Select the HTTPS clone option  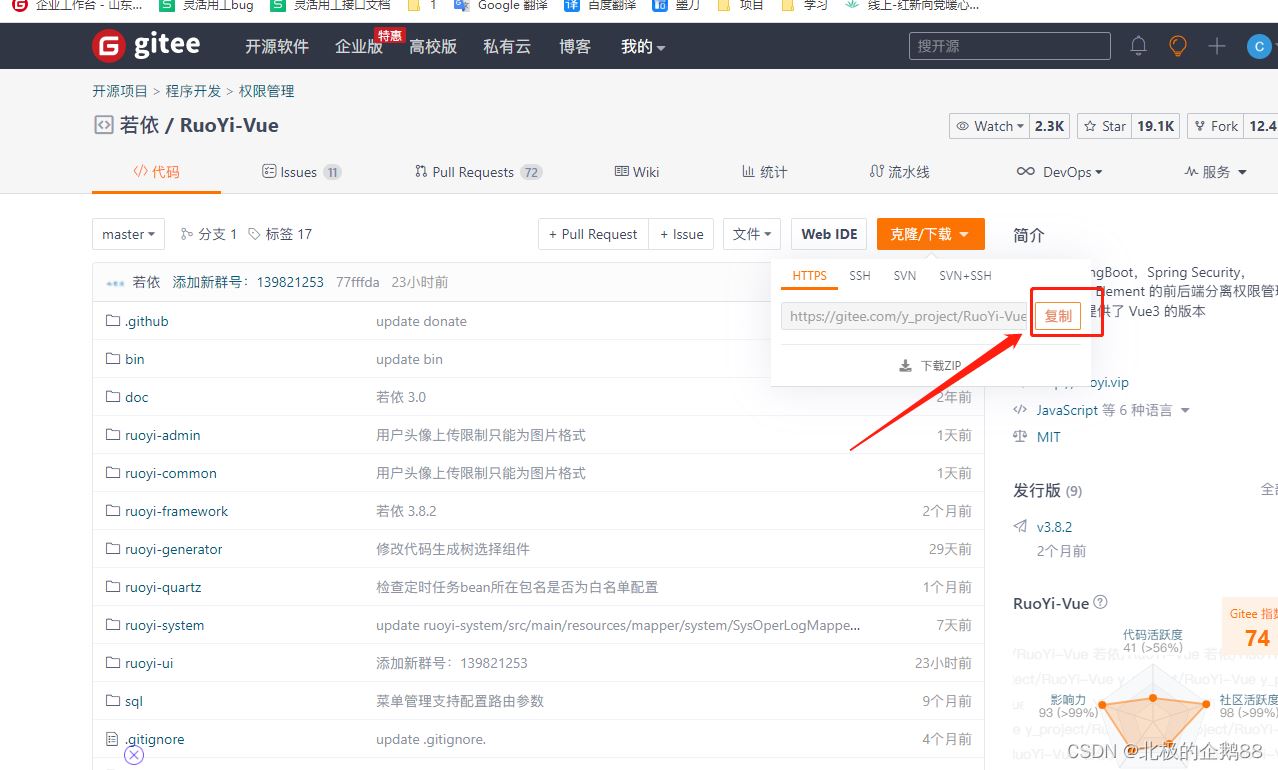click(x=808, y=275)
